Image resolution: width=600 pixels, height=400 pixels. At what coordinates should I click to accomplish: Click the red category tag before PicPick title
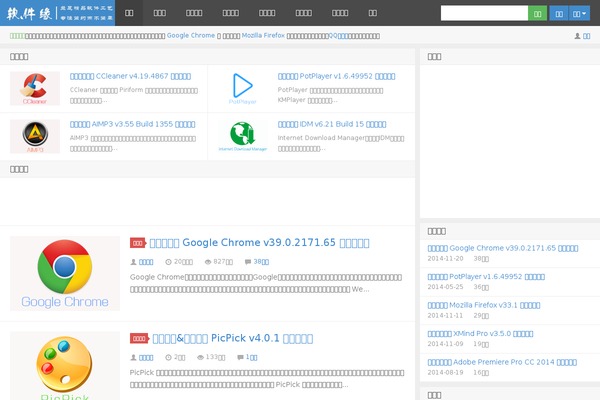coord(139,338)
